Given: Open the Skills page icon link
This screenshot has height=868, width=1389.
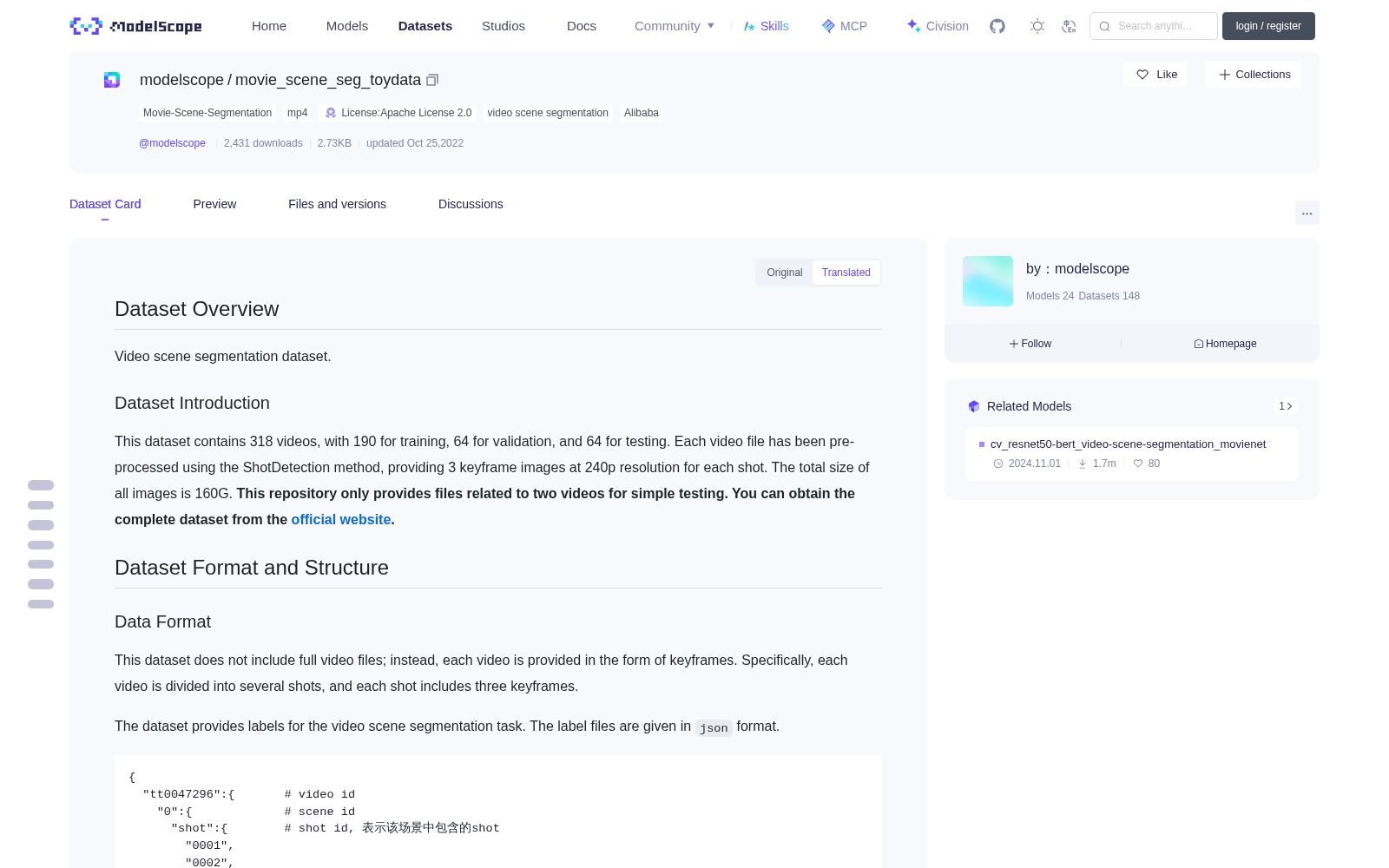Looking at the screenshot, I should (766, 26).
